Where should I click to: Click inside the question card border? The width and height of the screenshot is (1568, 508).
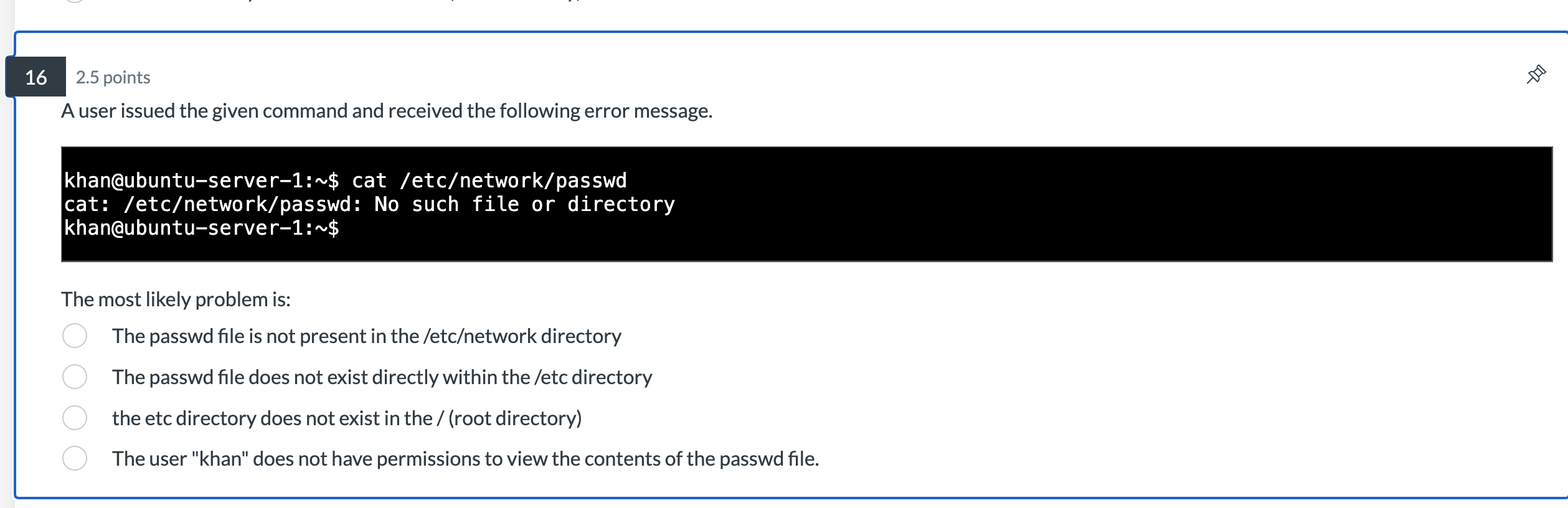click(778, 274)
